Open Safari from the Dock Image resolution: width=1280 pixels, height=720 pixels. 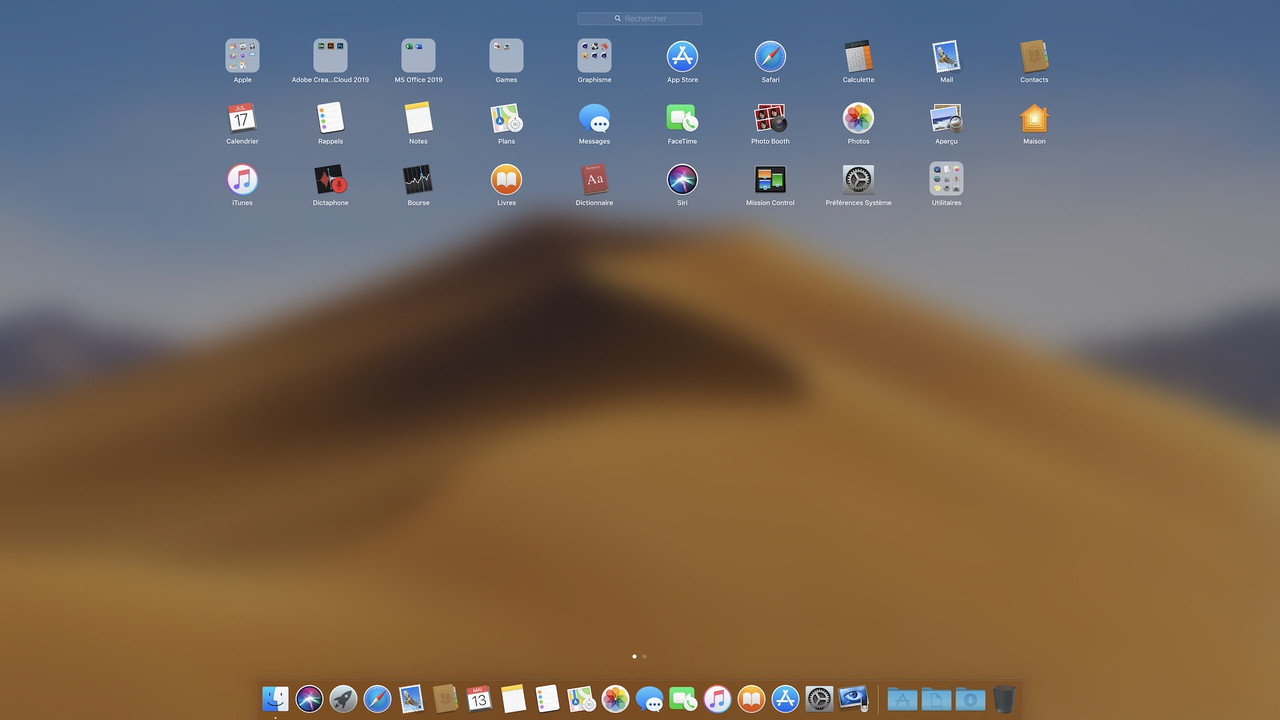click(377, 698)
